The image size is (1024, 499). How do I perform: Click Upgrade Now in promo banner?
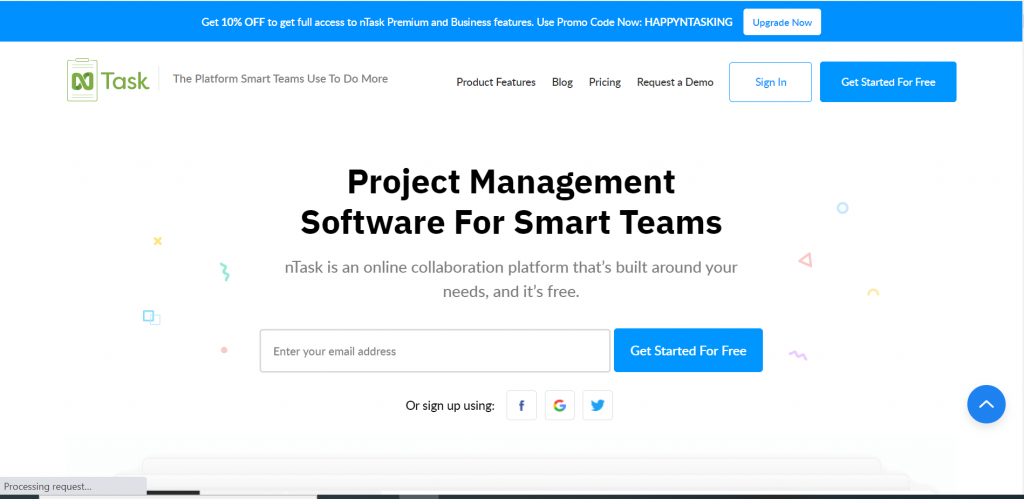782,22
